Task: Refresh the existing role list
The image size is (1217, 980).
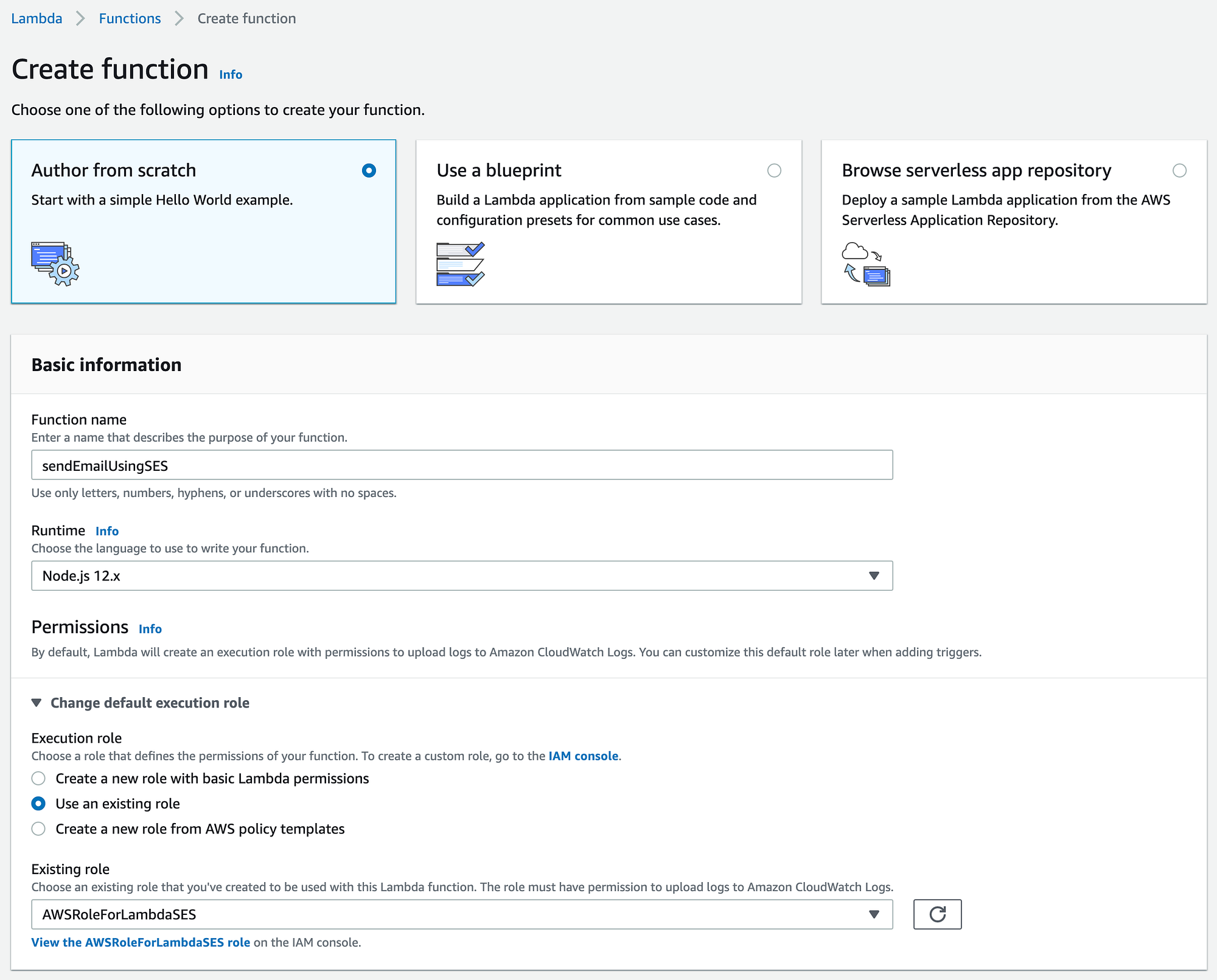Action: [x=936, y=914]
